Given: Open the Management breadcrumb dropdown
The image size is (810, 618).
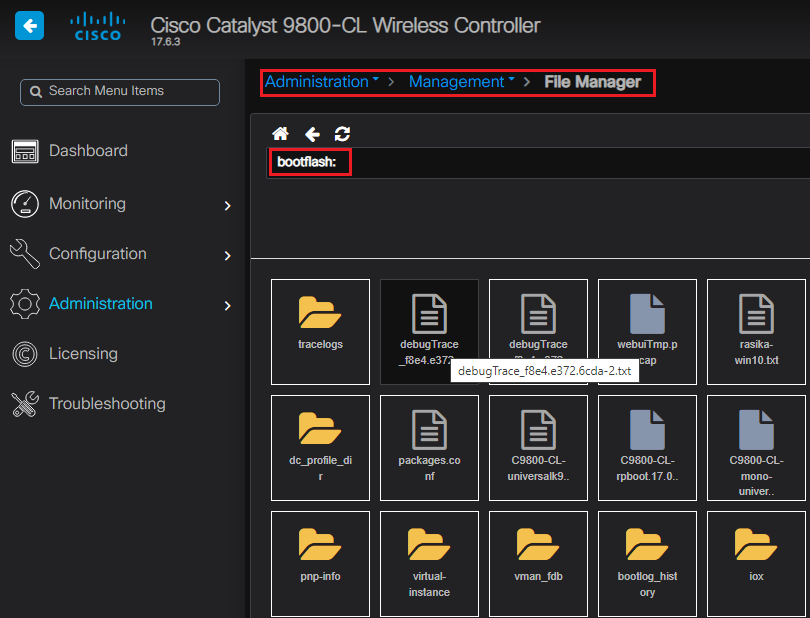Looking at the screenshot, I should (461, 82).
